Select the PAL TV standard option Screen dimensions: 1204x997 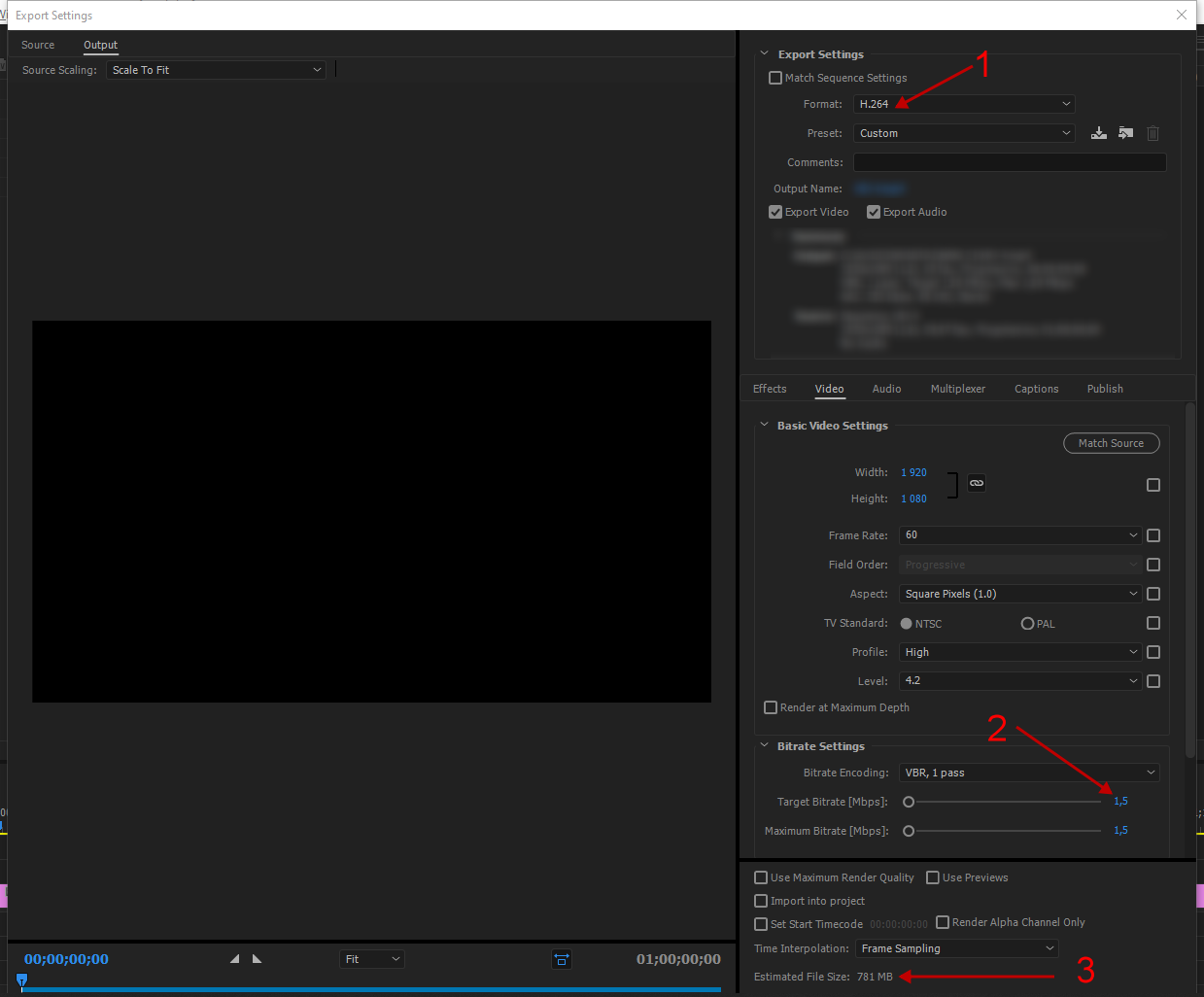(1027, 624)
